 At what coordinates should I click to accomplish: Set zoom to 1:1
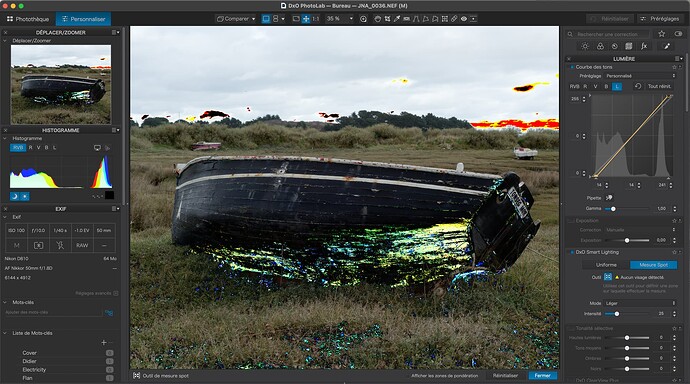316,19
